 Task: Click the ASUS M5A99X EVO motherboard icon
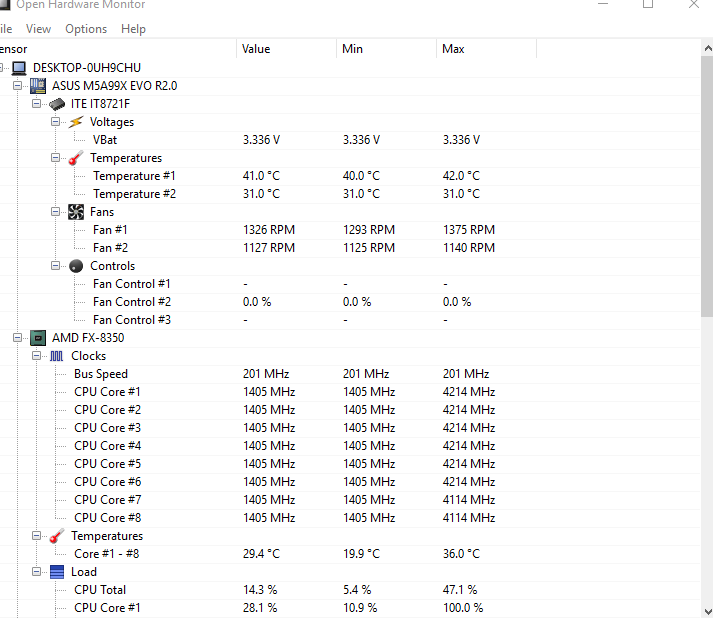pos(38,85)
